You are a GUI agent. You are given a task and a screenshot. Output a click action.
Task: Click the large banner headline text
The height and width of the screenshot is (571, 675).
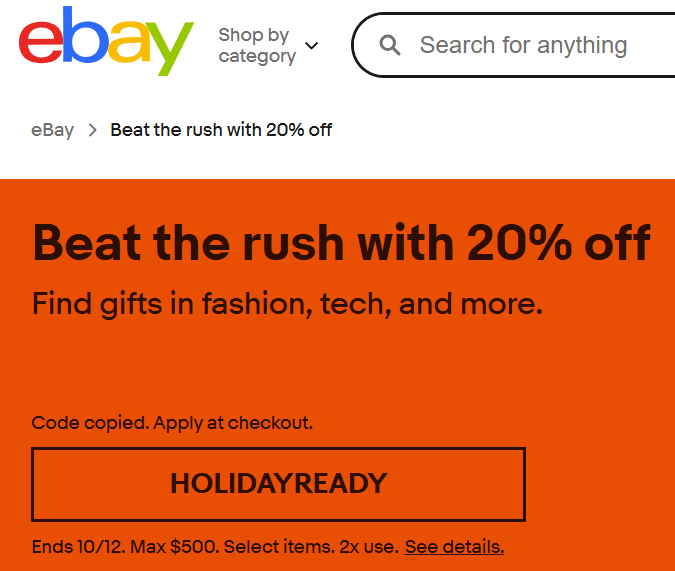click(x=341, y=242)
